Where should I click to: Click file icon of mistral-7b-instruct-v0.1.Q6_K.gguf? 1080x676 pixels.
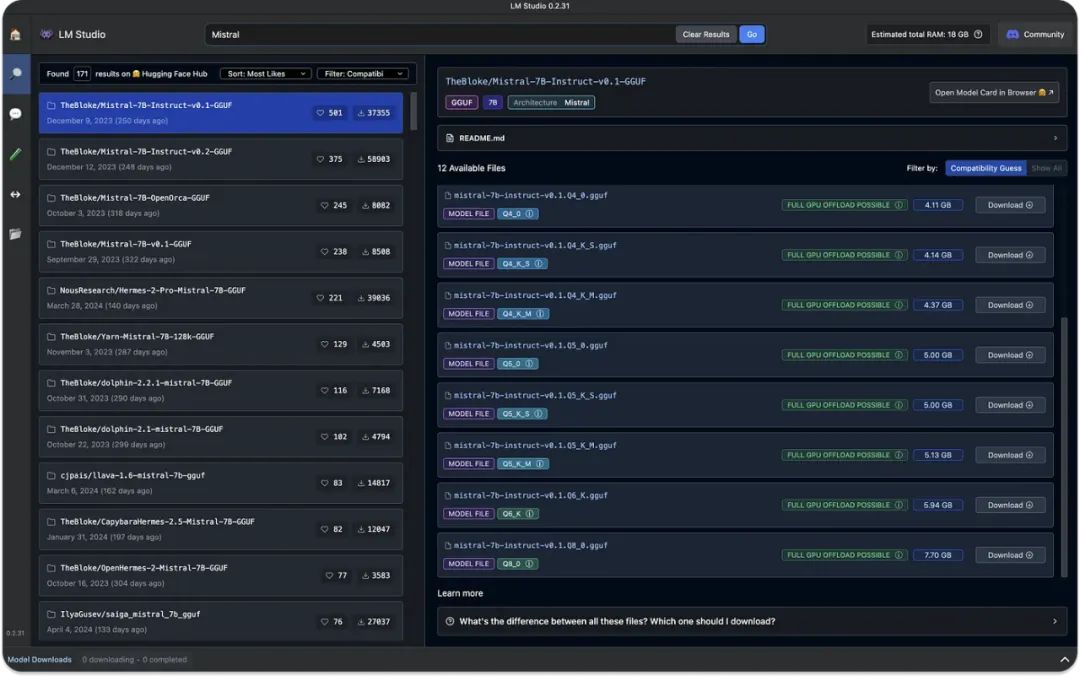coord(448,495)
